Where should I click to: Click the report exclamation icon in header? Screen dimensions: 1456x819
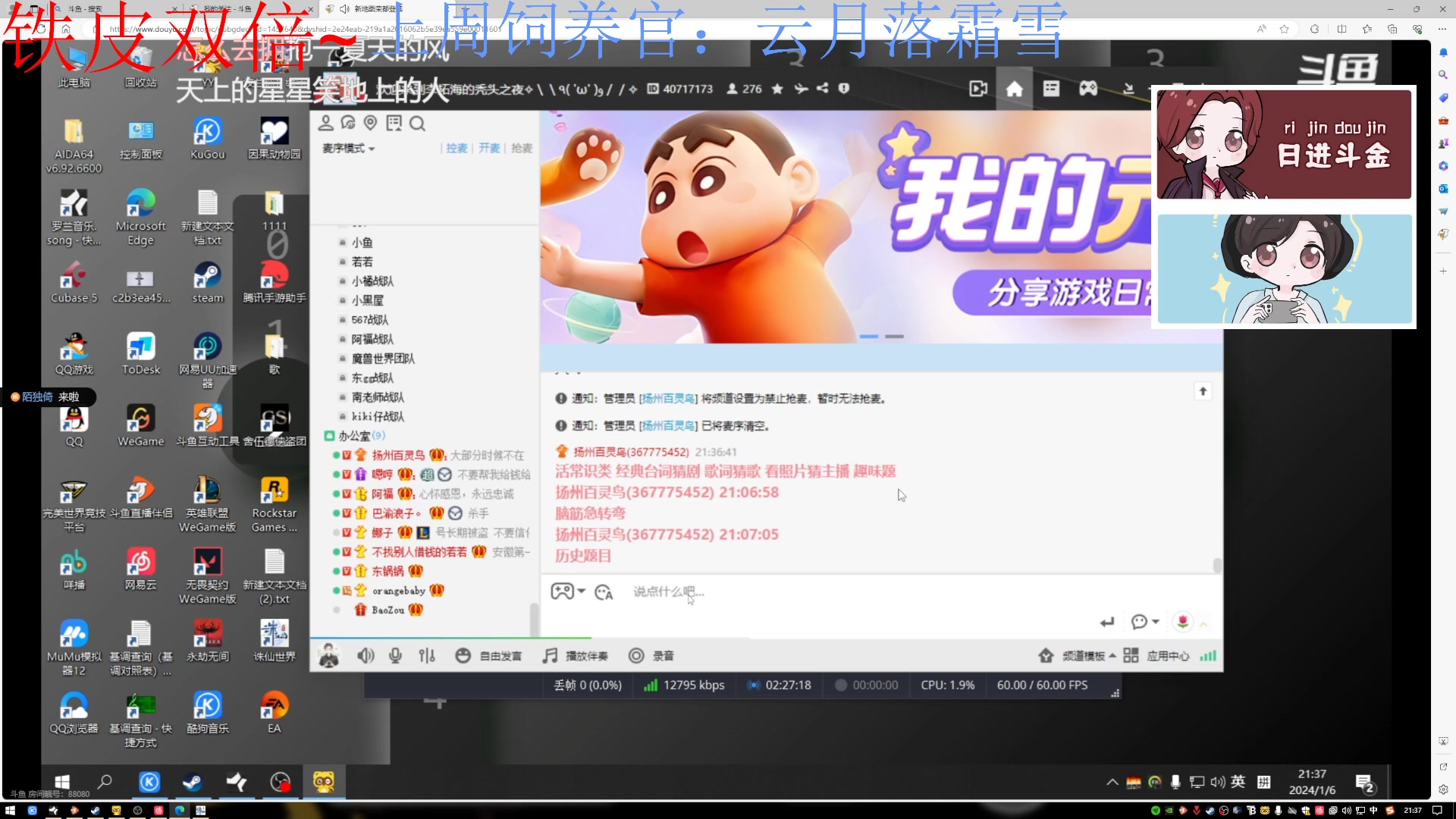coord(843,89)
